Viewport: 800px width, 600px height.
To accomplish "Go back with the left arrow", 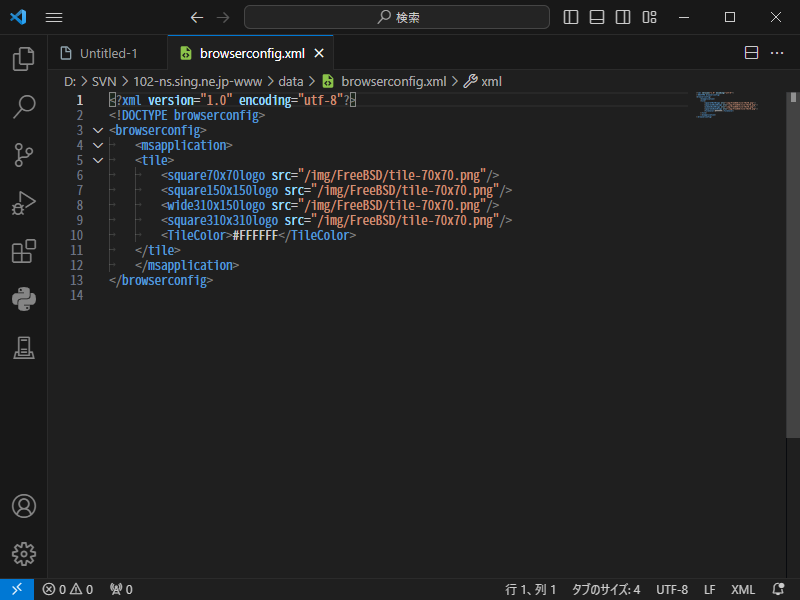I will coord(196,18).
